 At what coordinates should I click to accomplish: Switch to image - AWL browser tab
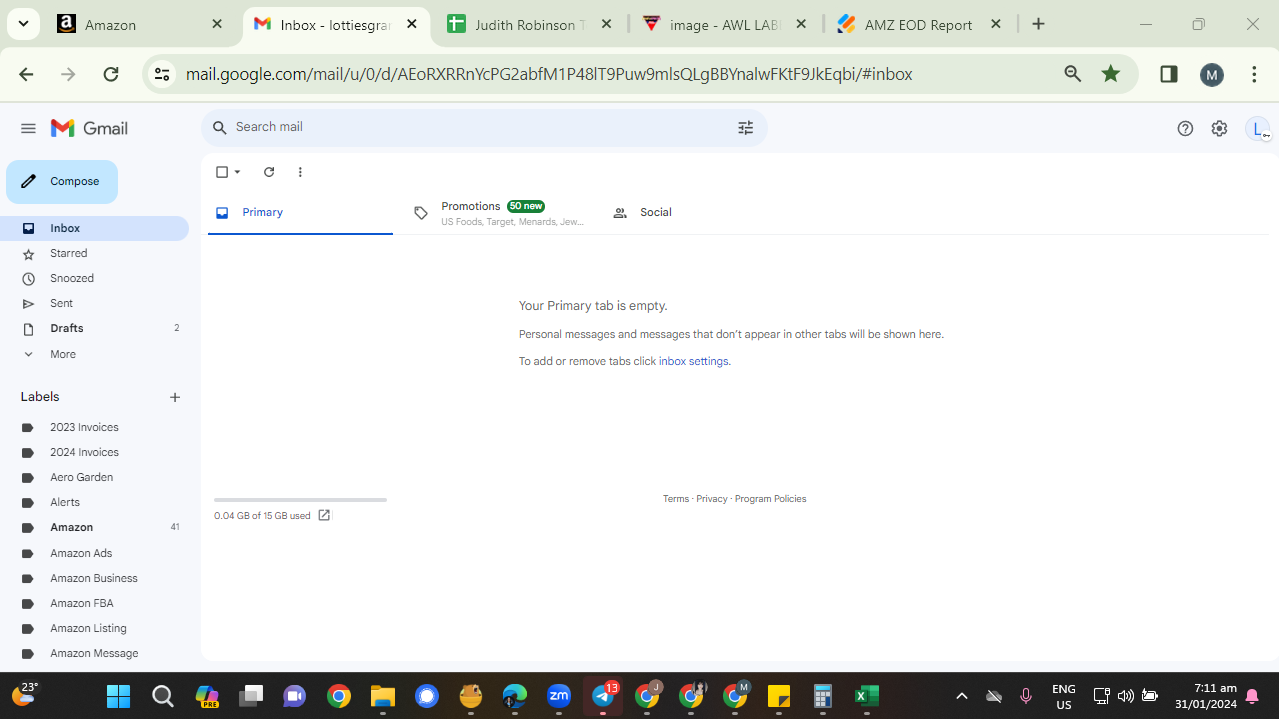click(726, 24)
